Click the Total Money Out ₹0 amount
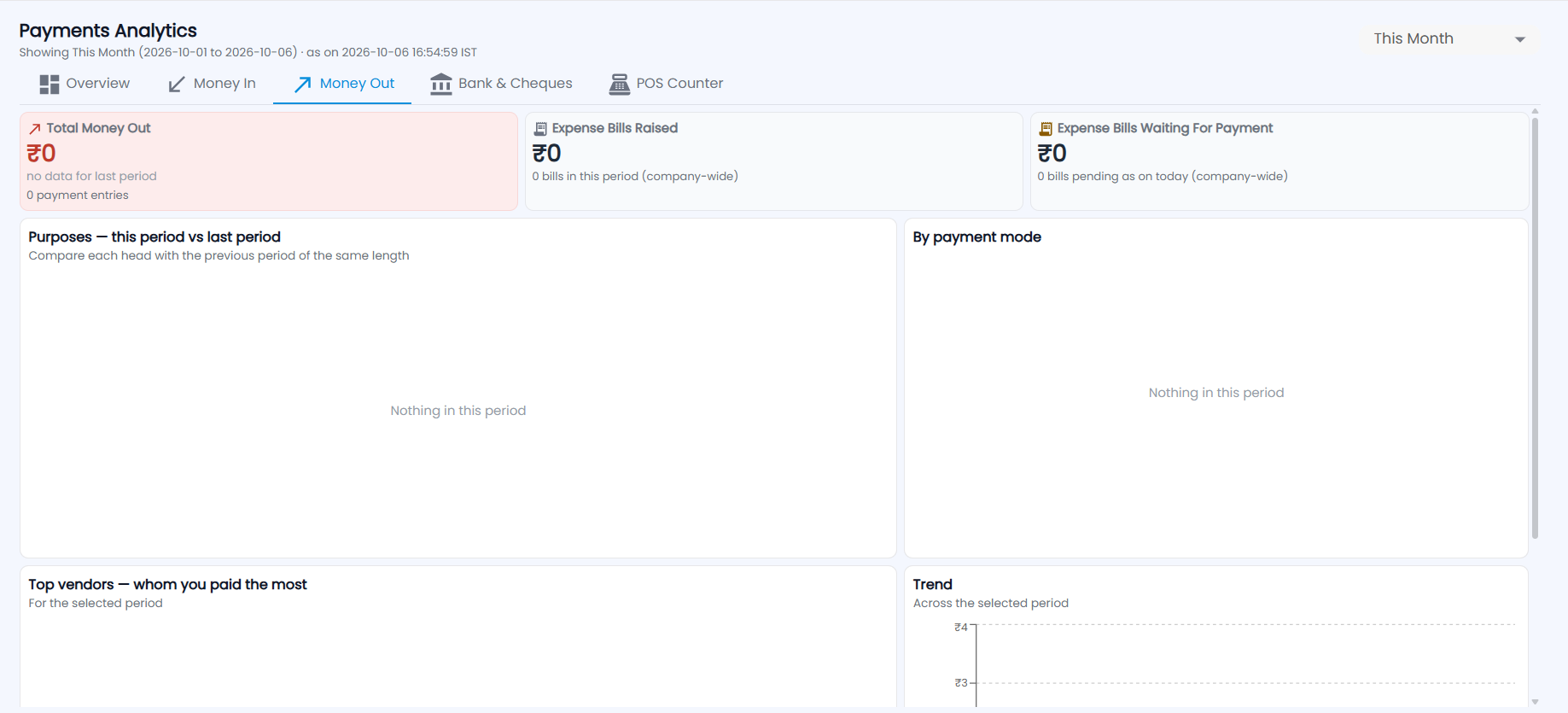The image size is (1568, 713). pos(41,154)
